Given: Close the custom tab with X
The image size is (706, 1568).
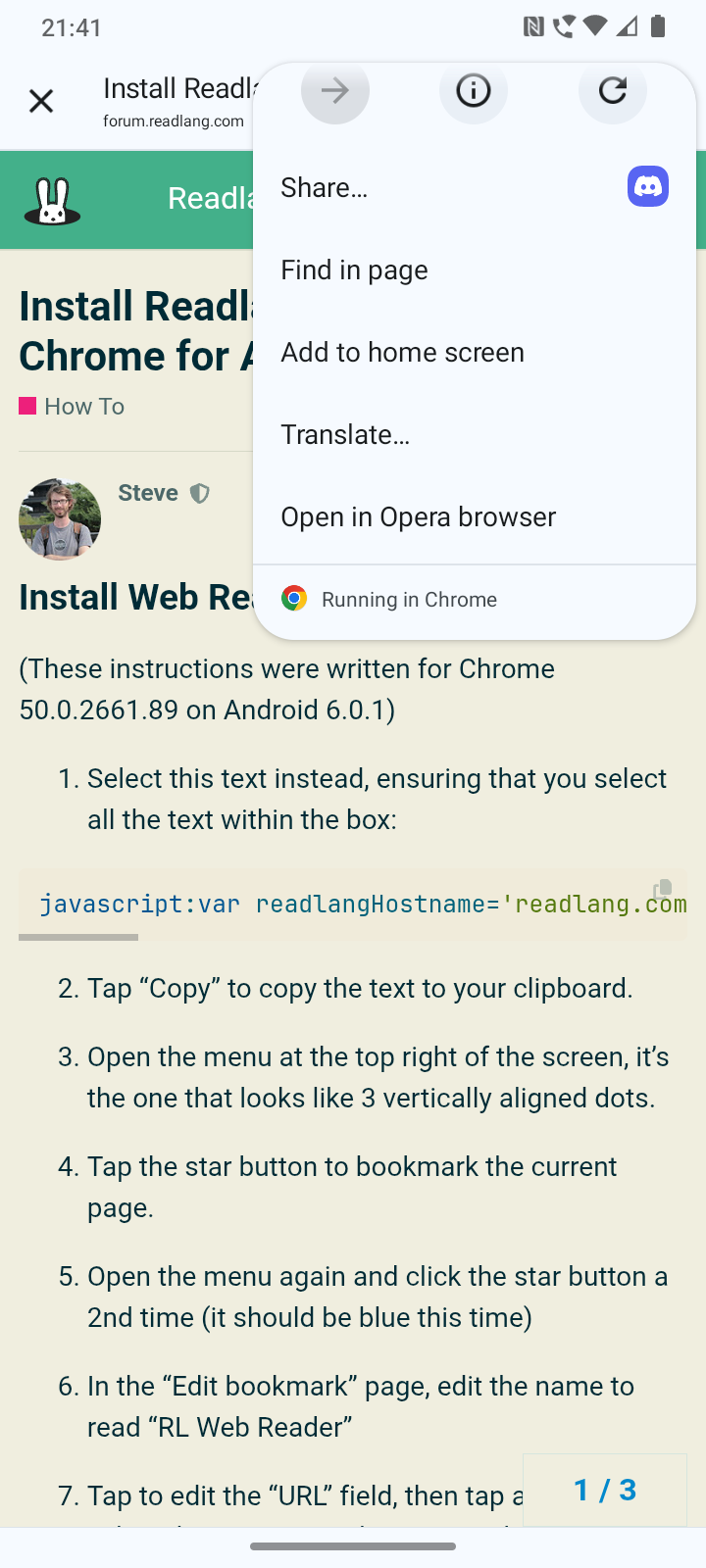Looking at the screenshot, I should 41,101.
